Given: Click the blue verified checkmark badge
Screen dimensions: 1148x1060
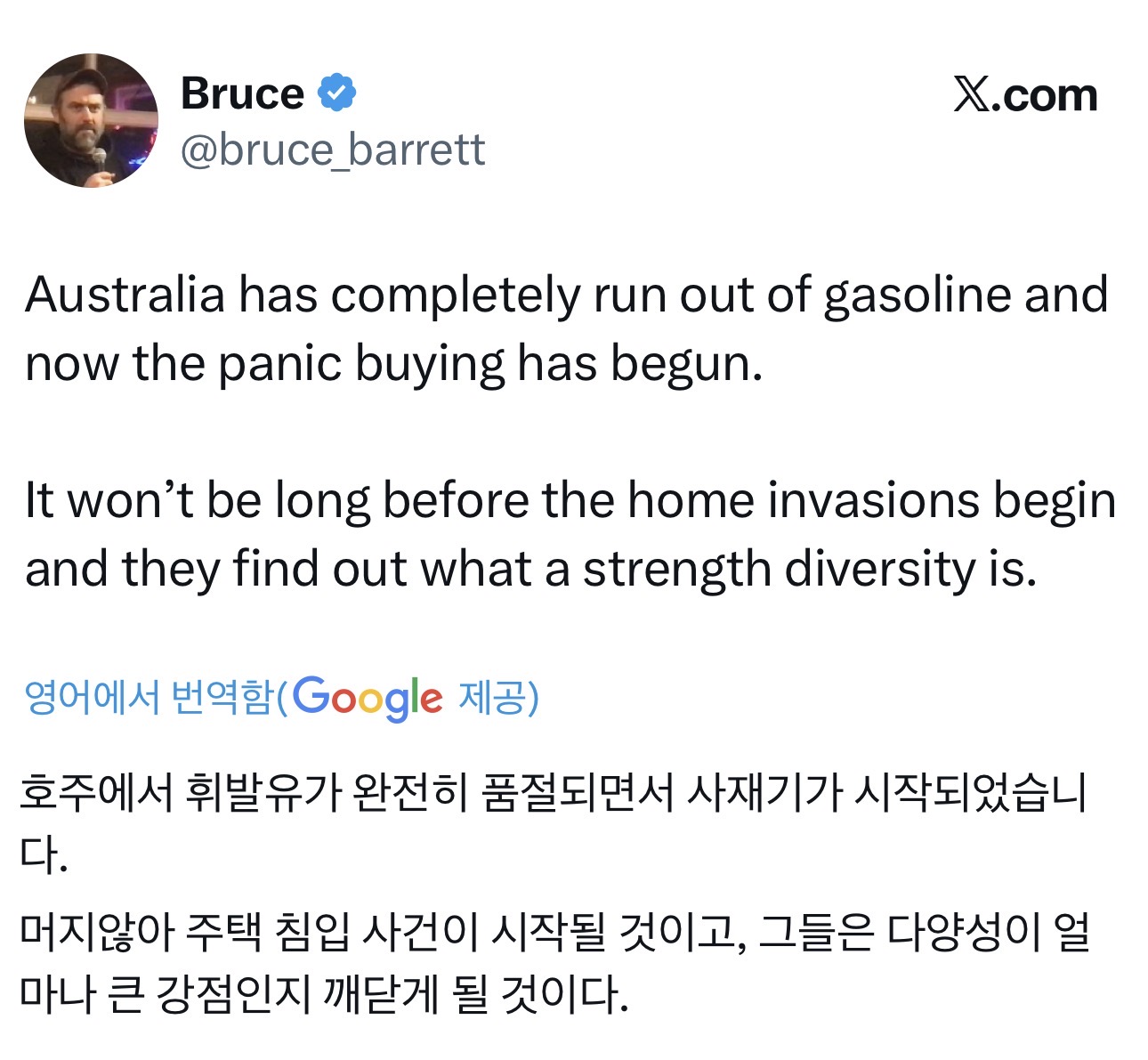Looking at the screenshot, I should click(x=337, y=93).
